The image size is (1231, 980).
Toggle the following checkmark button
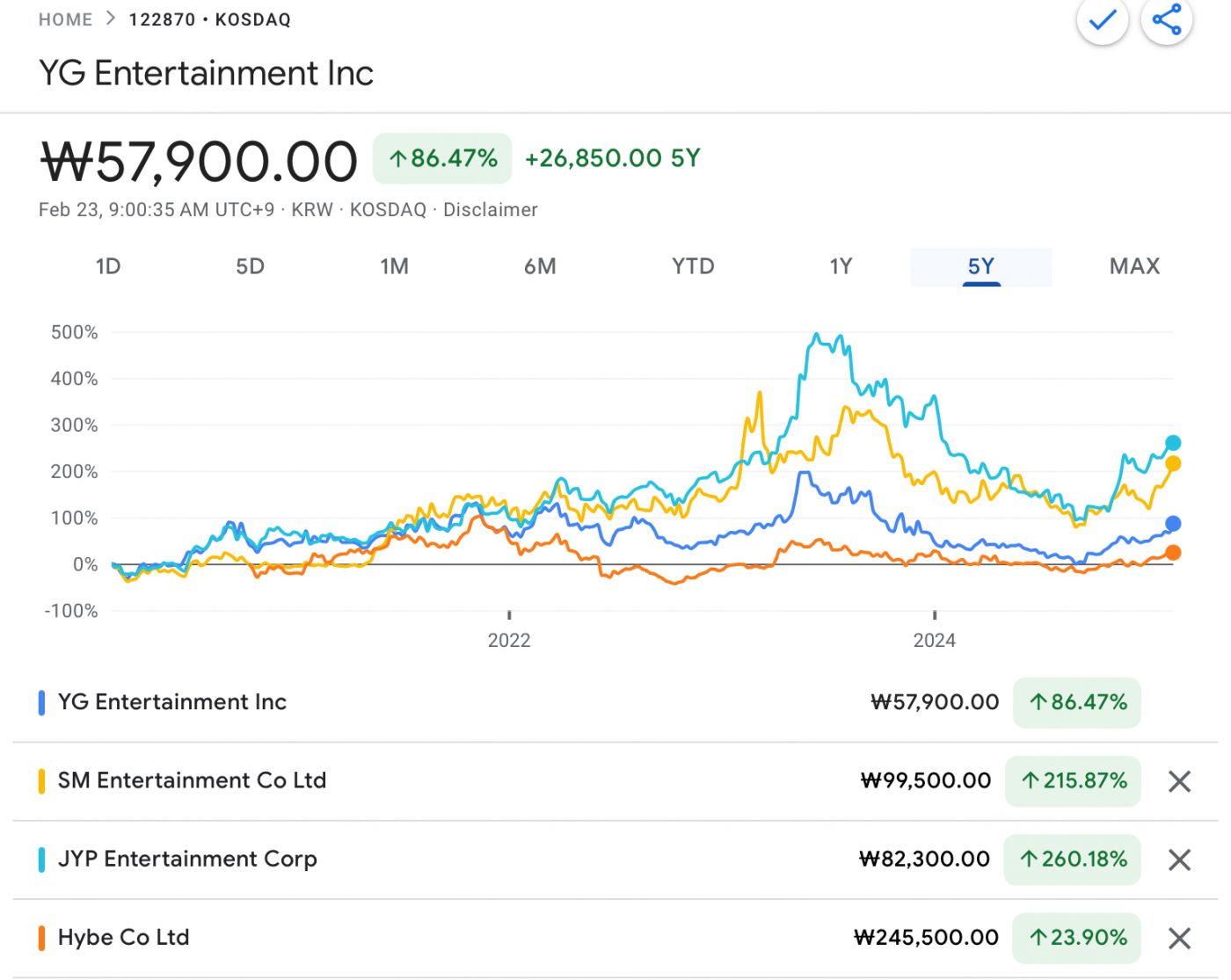[1102, 19]
